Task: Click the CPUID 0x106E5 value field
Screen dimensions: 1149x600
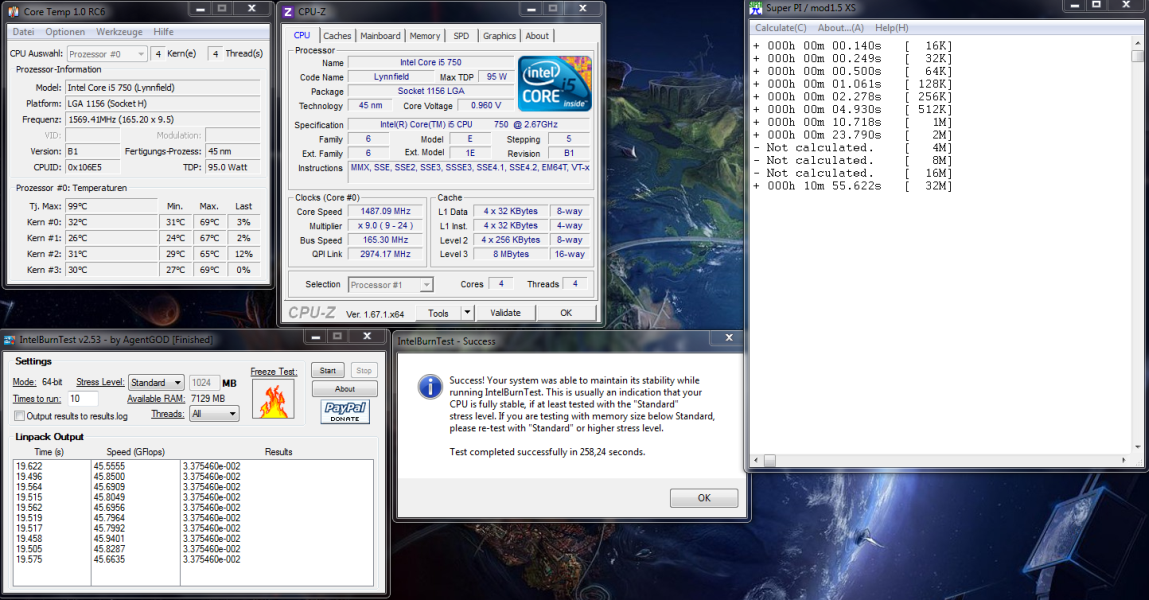Action: point(92,167)
